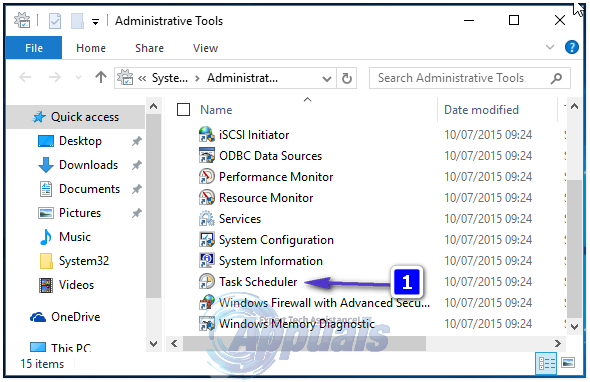Click the System Configuration icon
Screen dimensions: 590x382
(x=207, y=240)
